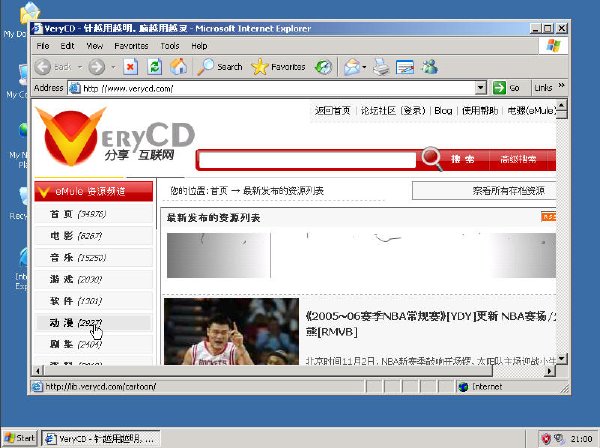Open Favorites star toolbar button
600x448 pixels.
(x=278, y=67)
